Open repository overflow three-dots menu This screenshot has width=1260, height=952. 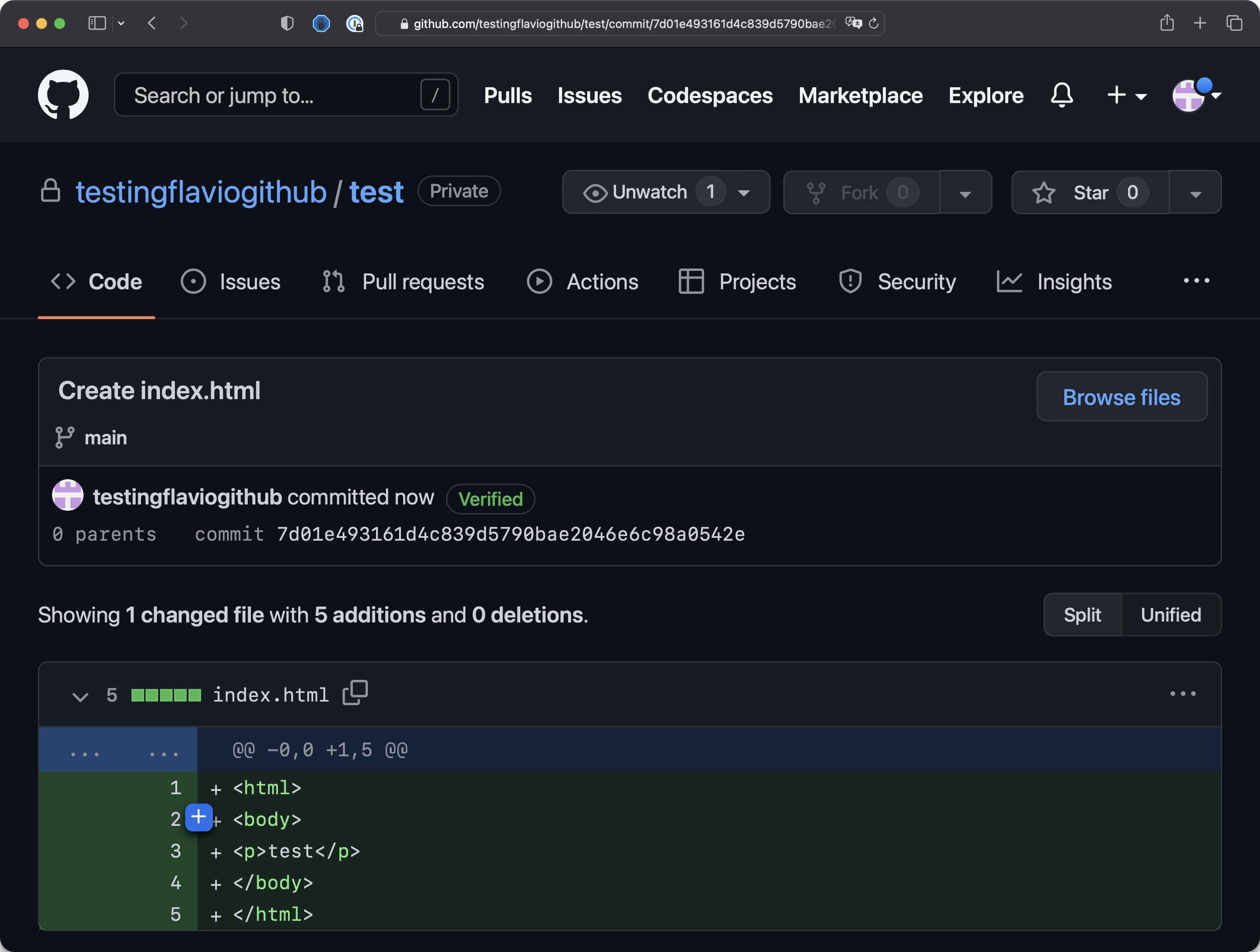coord(1196,280)
